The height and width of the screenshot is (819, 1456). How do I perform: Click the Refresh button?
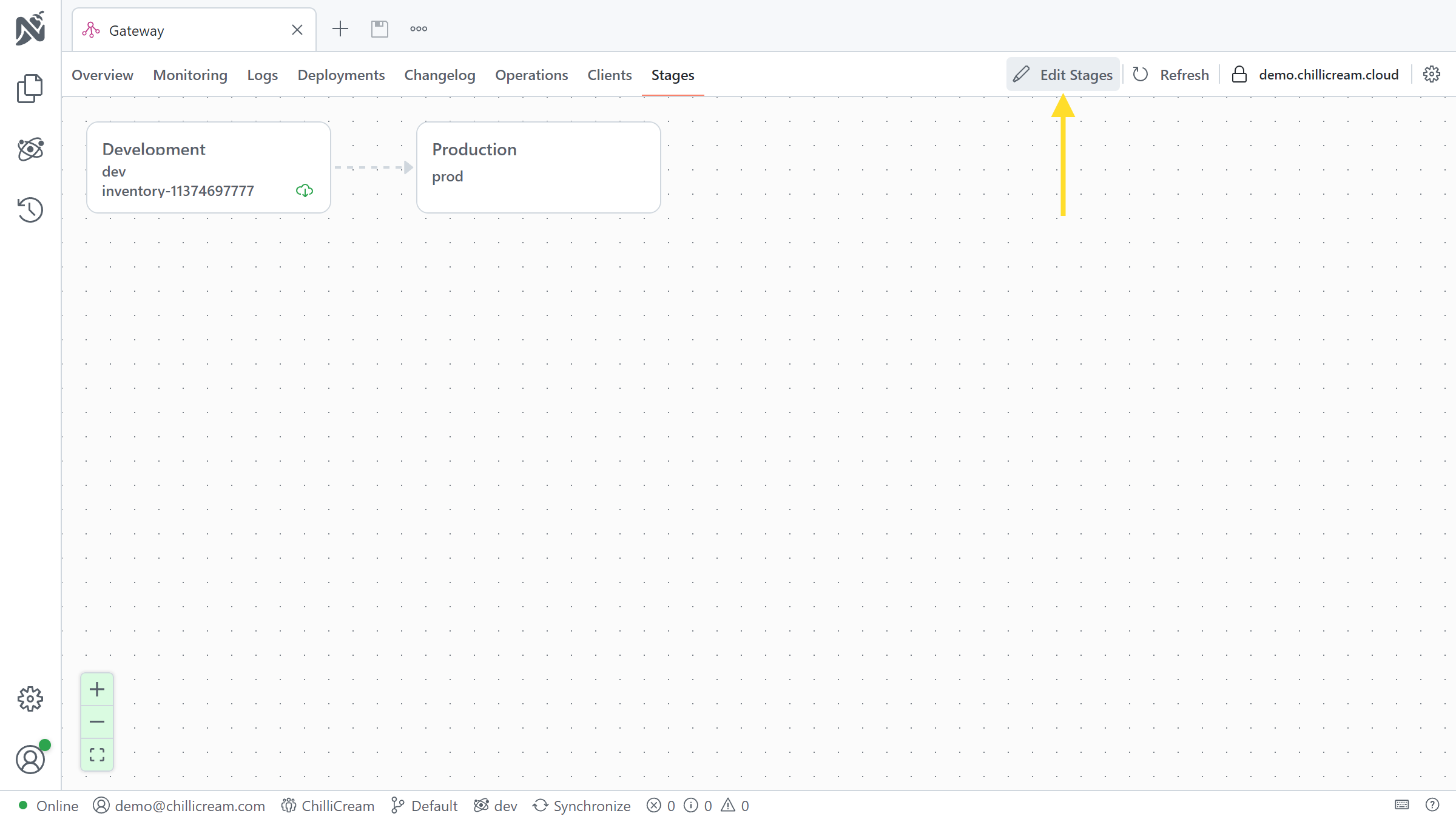coord(1171,75)
